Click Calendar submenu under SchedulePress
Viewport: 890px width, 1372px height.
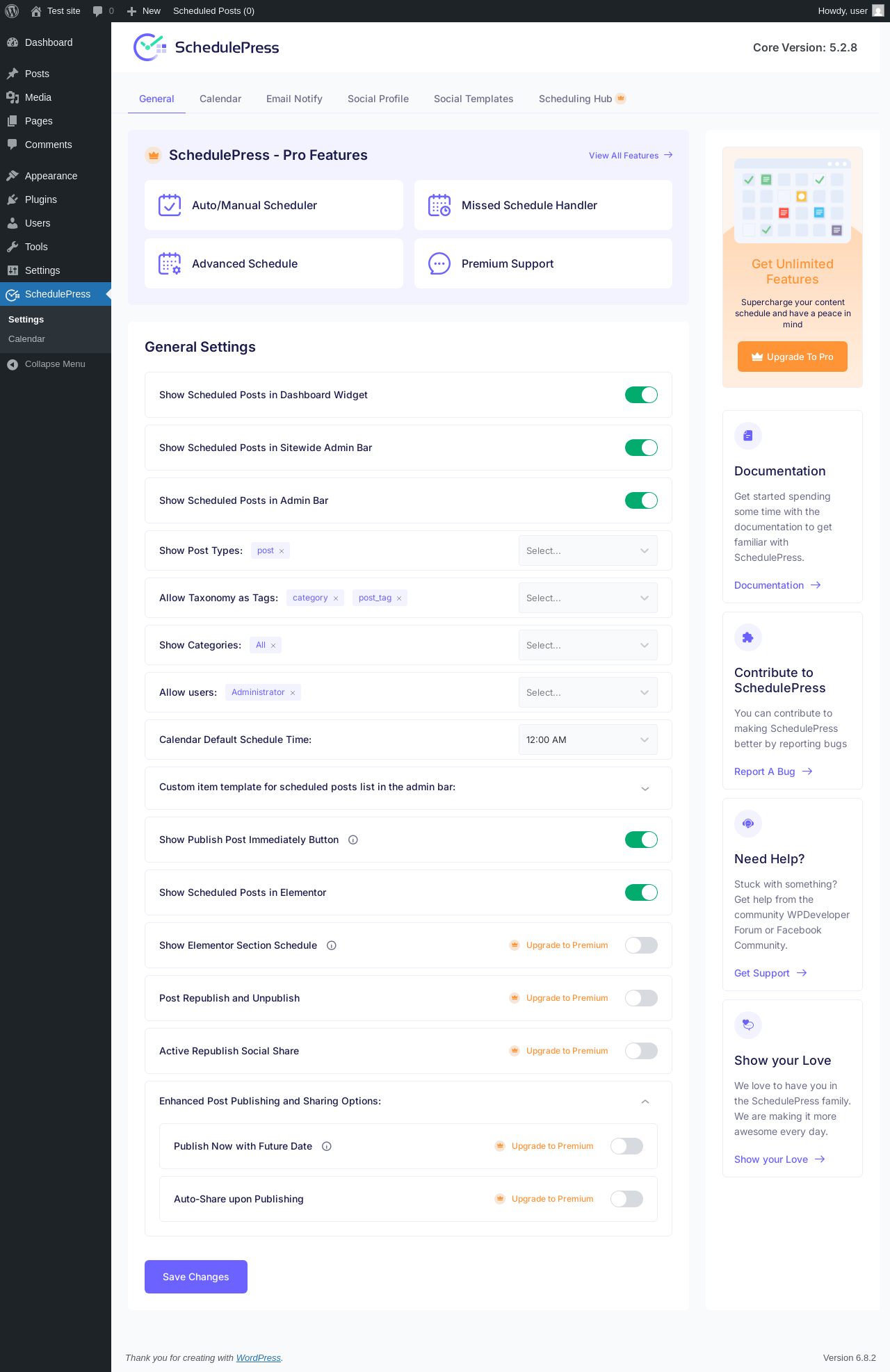click(x=26, y=339)
